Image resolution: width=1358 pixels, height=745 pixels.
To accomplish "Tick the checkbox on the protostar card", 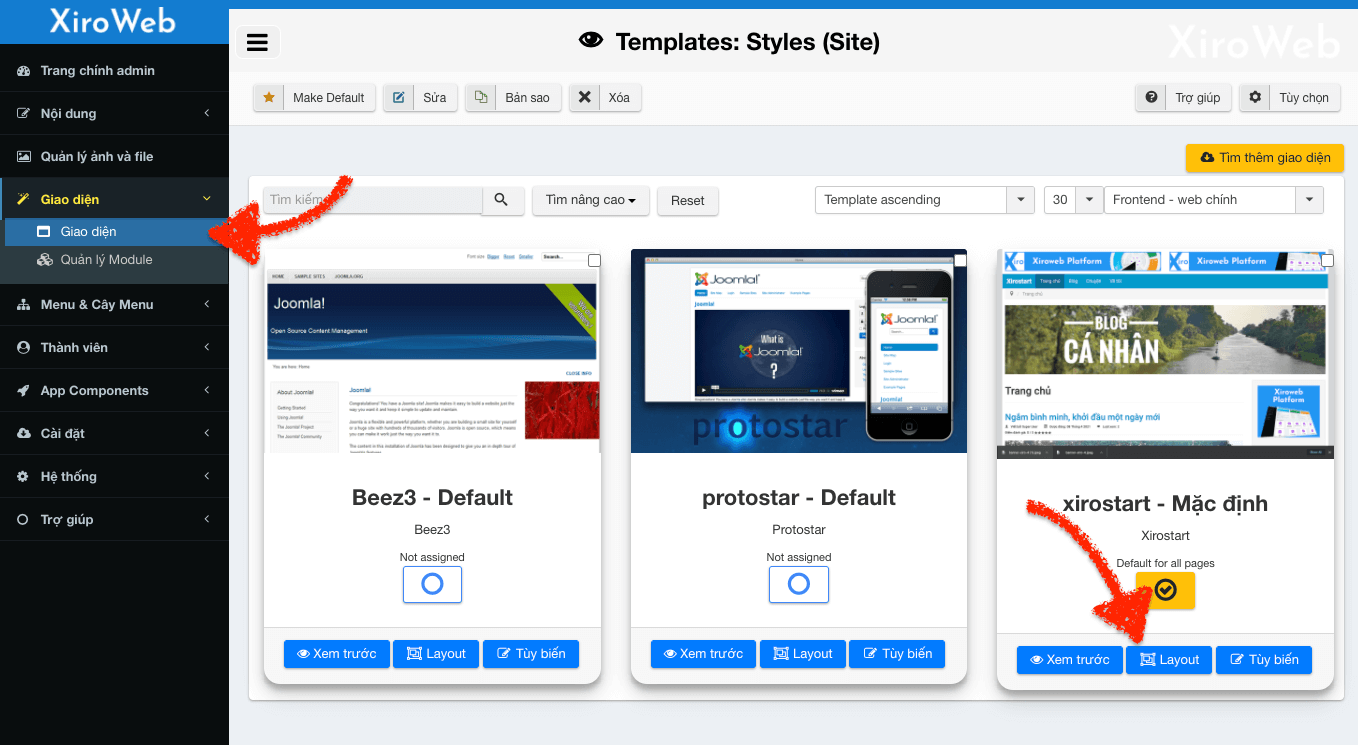I will pos(961,260).
